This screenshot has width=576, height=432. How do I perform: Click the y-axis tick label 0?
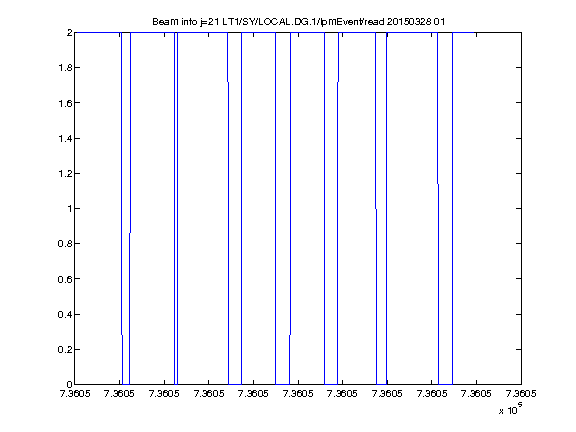[x=69, y=384]
